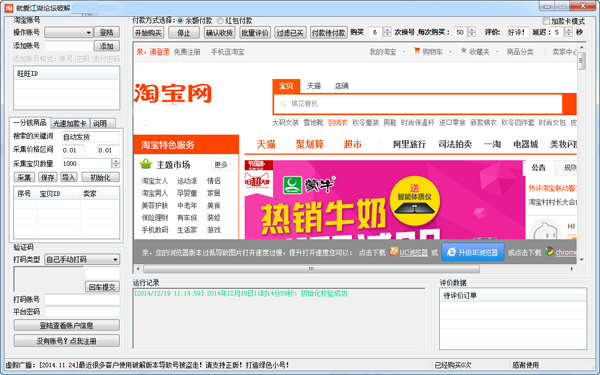
Task: Click the 淘宝网 logo
Action: click(173, 93)
